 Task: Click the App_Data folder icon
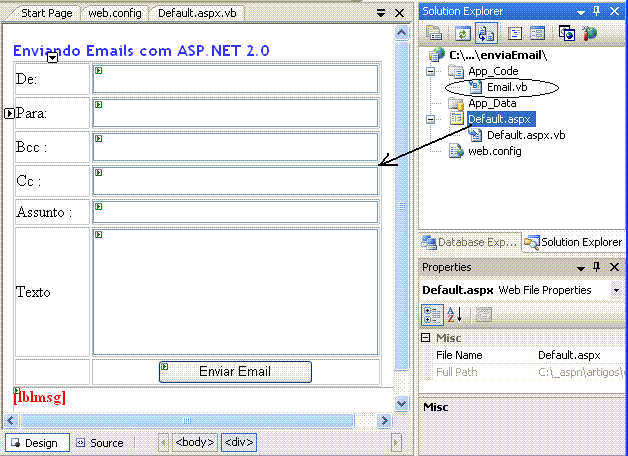[456, 103]
